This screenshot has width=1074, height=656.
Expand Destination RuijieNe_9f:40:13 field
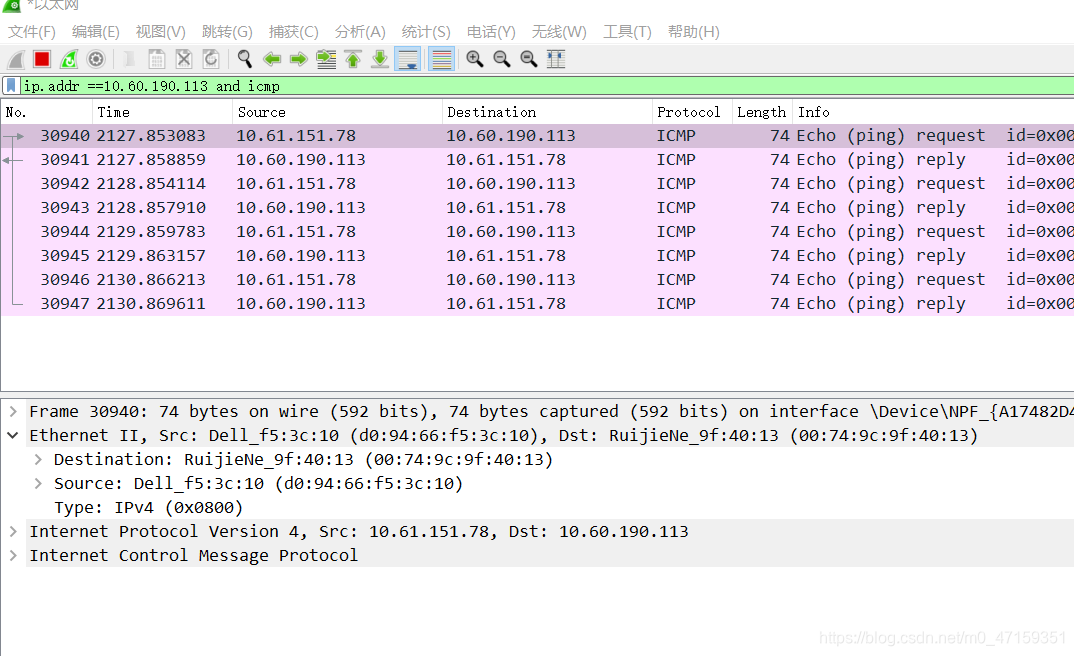[38, 459]
